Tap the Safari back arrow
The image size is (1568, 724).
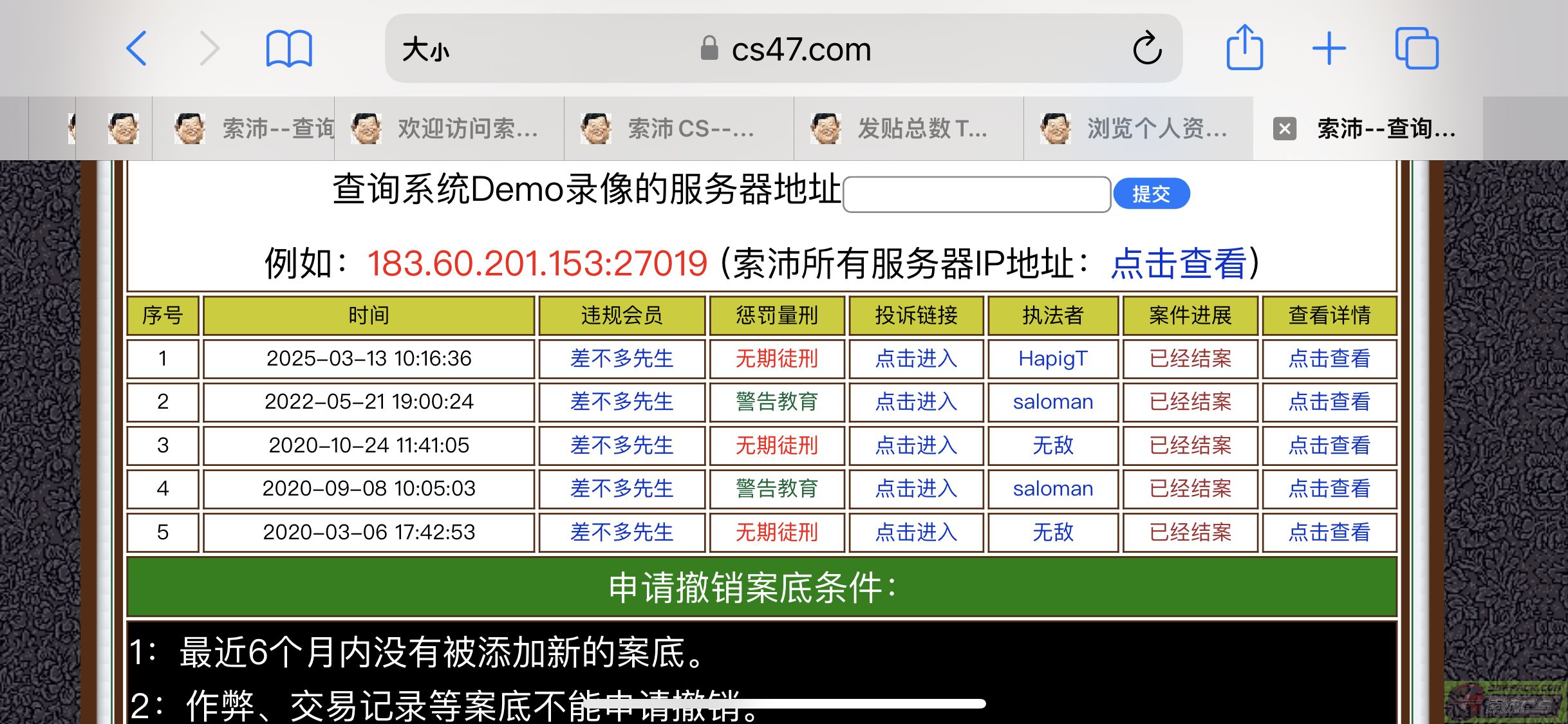[x=137, y=48]
